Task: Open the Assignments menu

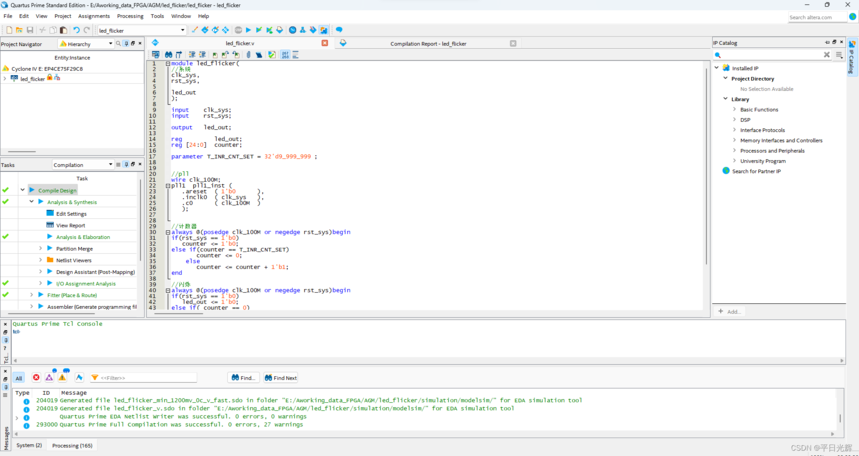Action: point(94,16)
